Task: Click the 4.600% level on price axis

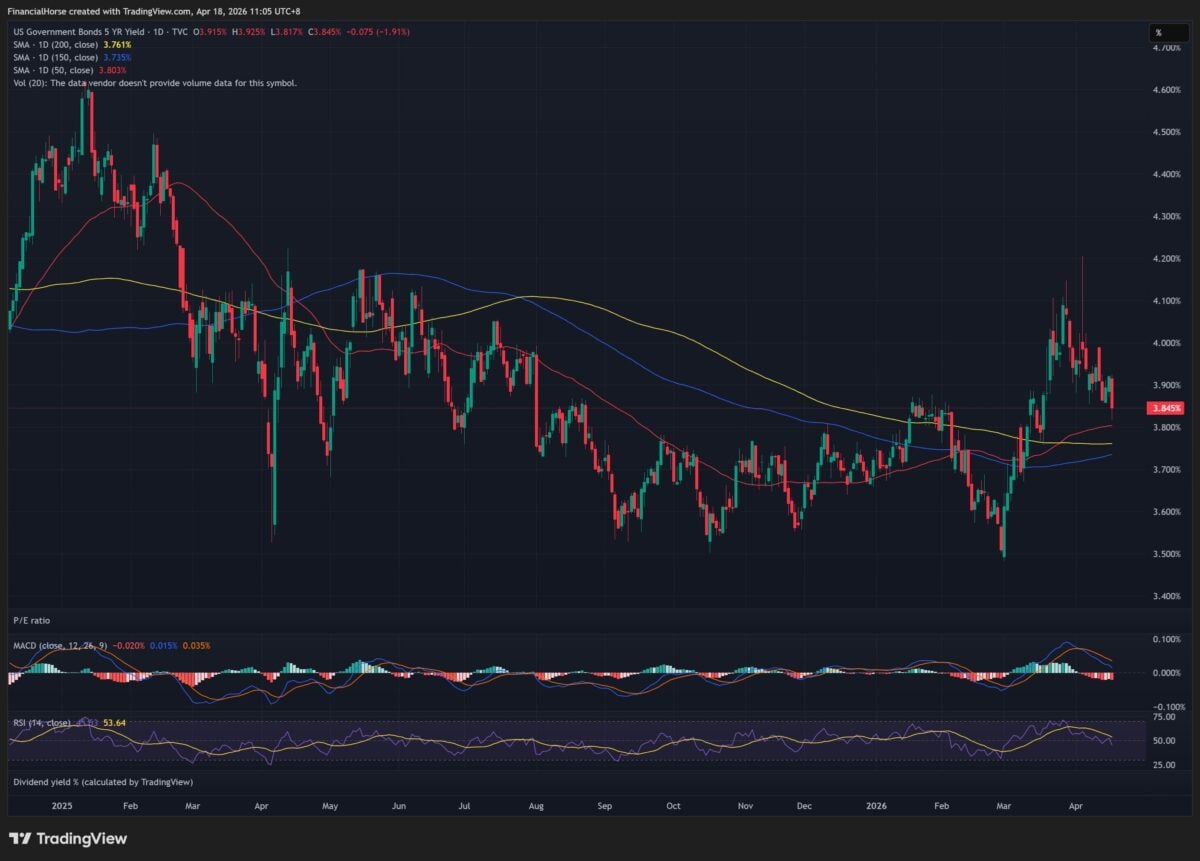Action: click(x=1167, y=90)
